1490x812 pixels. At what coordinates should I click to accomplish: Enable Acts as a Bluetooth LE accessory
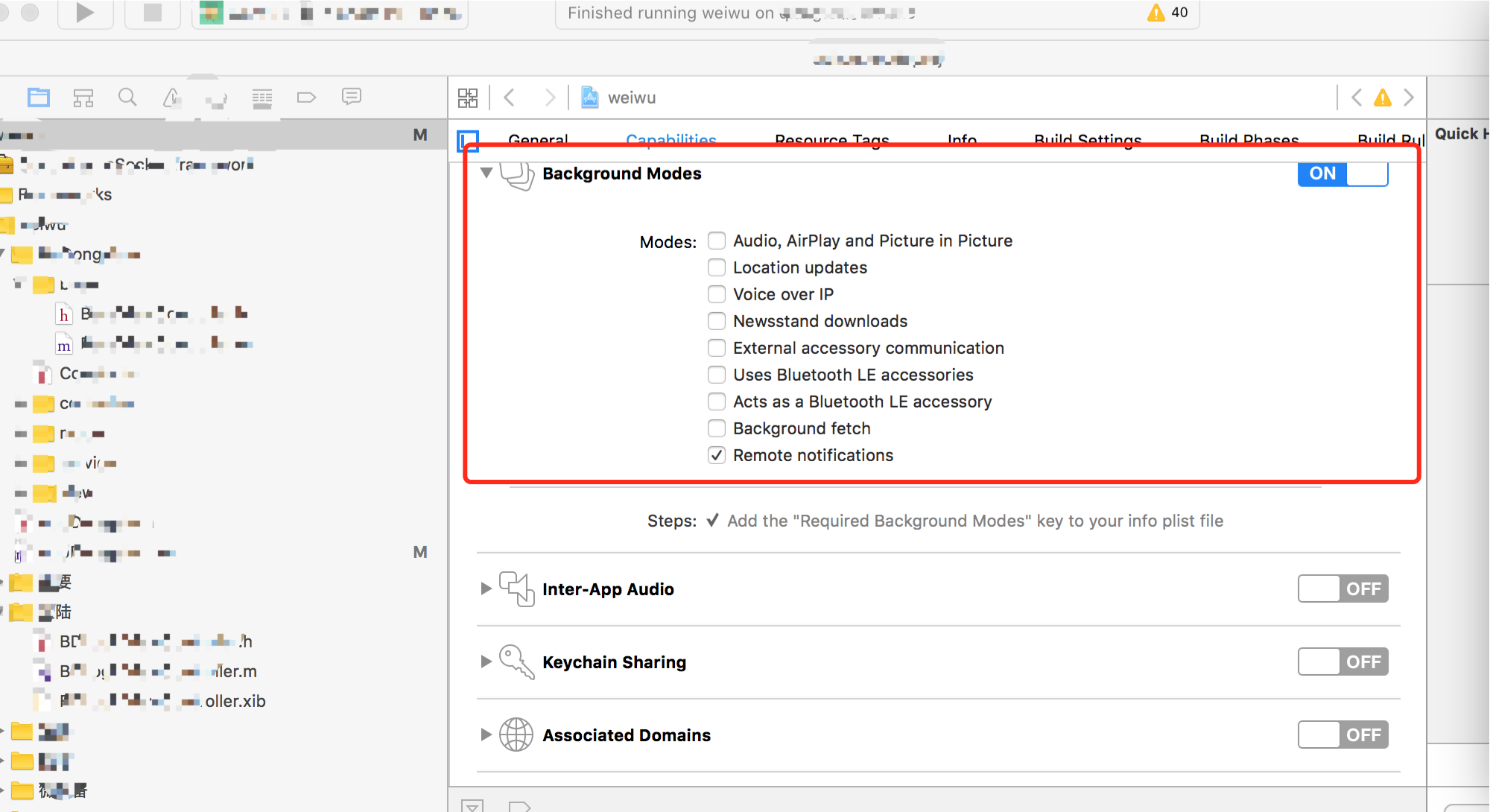tap(717, 402)
